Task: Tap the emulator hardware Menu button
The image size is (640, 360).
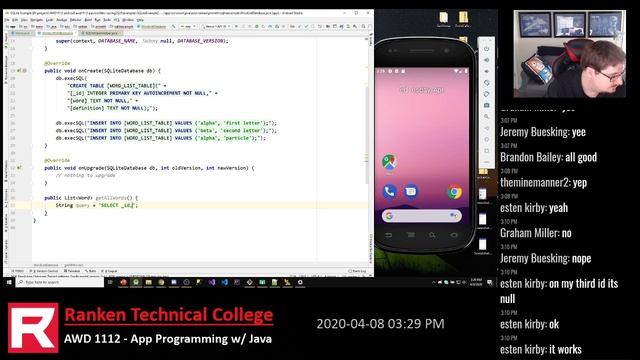Action: [411, 235]
